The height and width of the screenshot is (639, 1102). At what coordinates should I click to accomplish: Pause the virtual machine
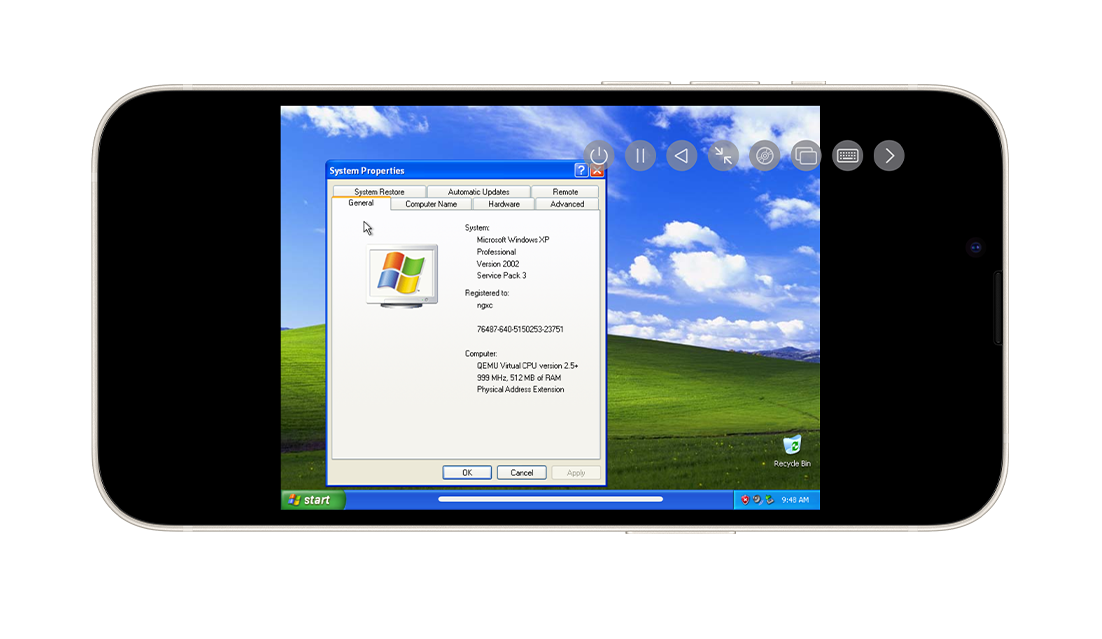tap(640, 155)
